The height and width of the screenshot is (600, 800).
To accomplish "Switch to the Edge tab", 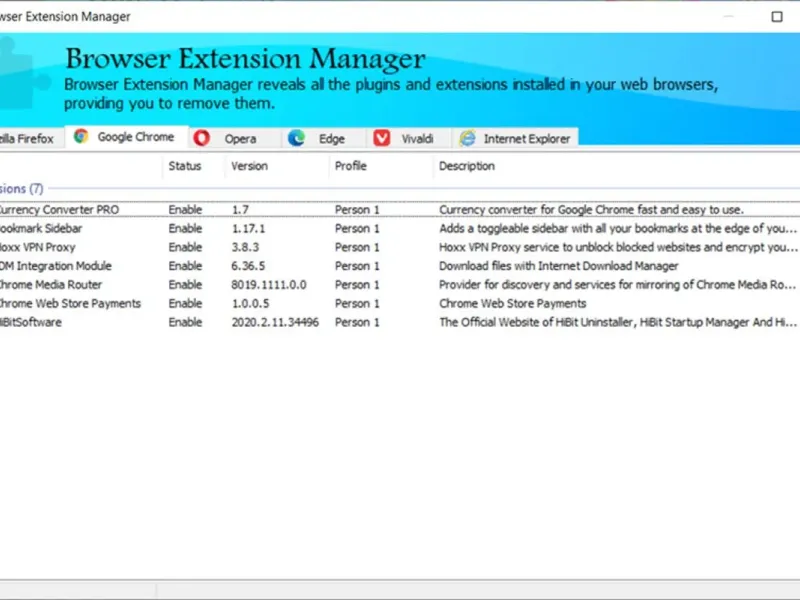I will (324, 138).
